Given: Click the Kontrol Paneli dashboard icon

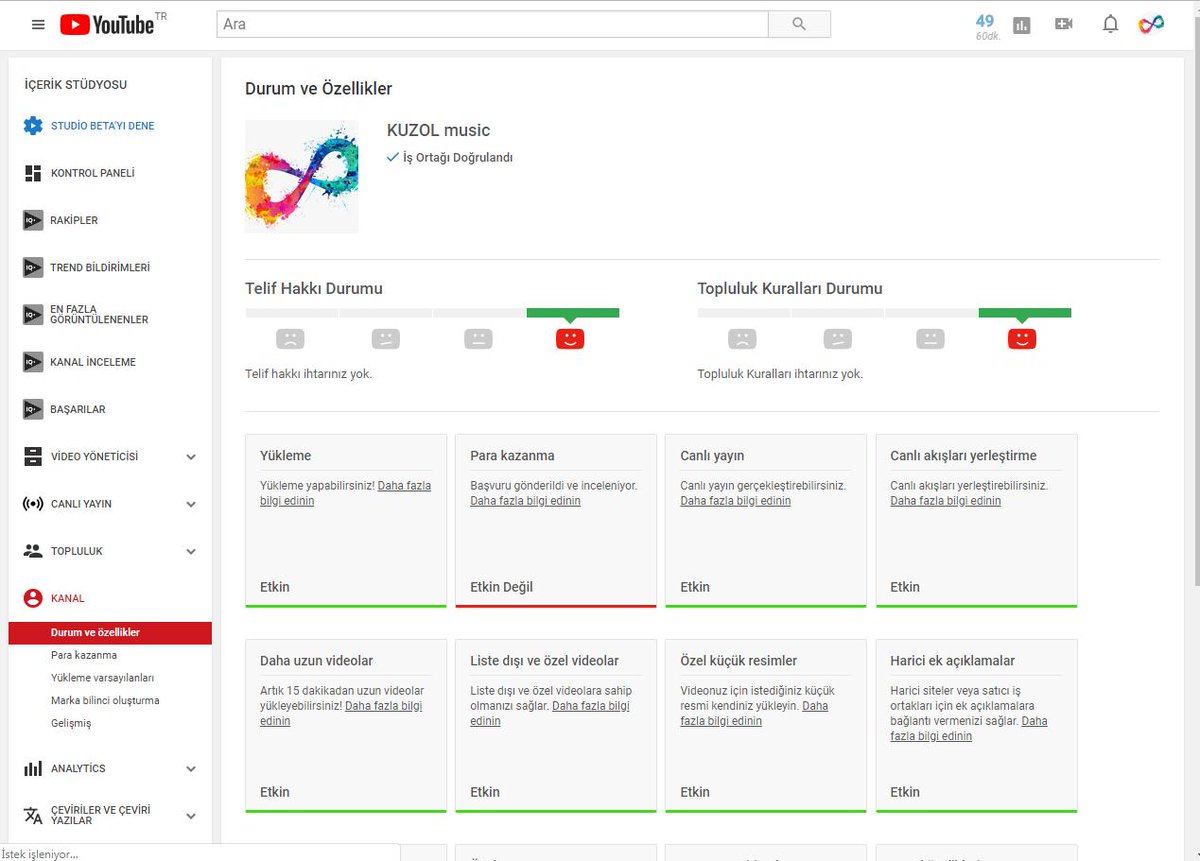Looking at the screenshot, I should [x=33, y=173].
